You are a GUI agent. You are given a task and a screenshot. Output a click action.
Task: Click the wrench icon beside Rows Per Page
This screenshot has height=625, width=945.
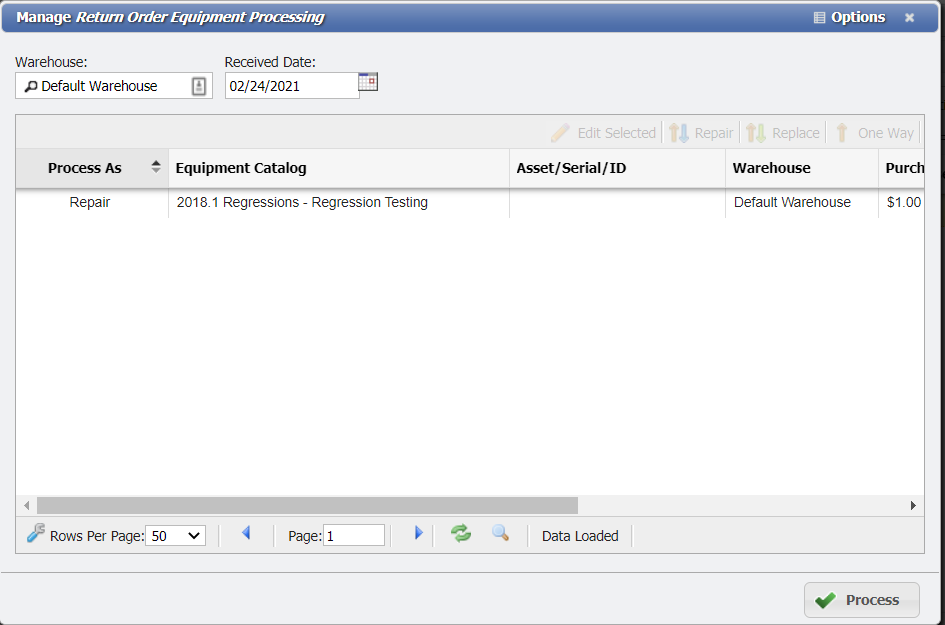(x=35, y=533)
